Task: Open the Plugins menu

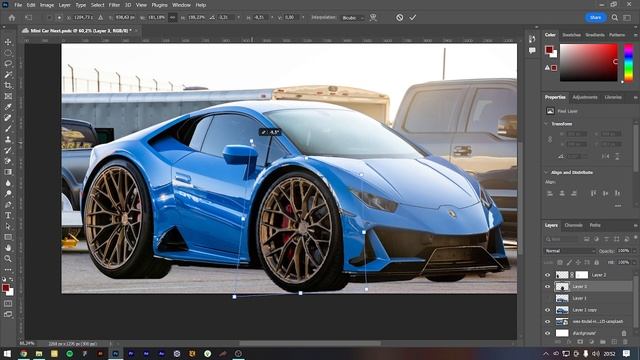Action: [159, 5]
